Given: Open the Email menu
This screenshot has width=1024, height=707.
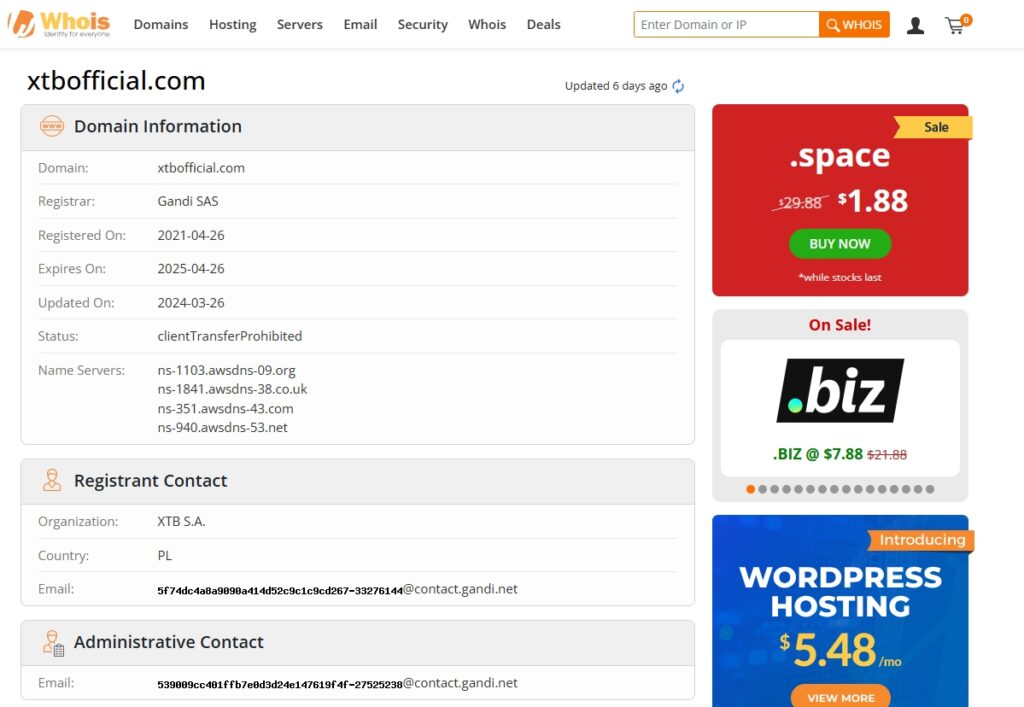Looking at the screenshot, I should [x=360, y=25].
